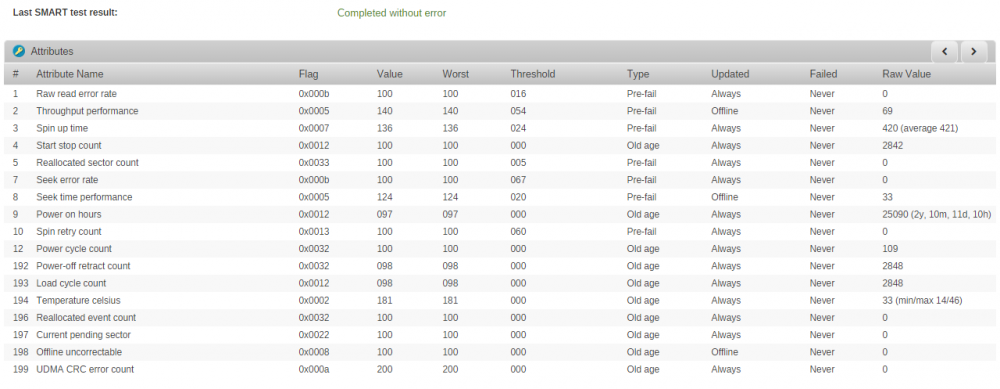
Task: Click value 181 in Temperature celsius Value column
Action: click(x=385, y=300)
